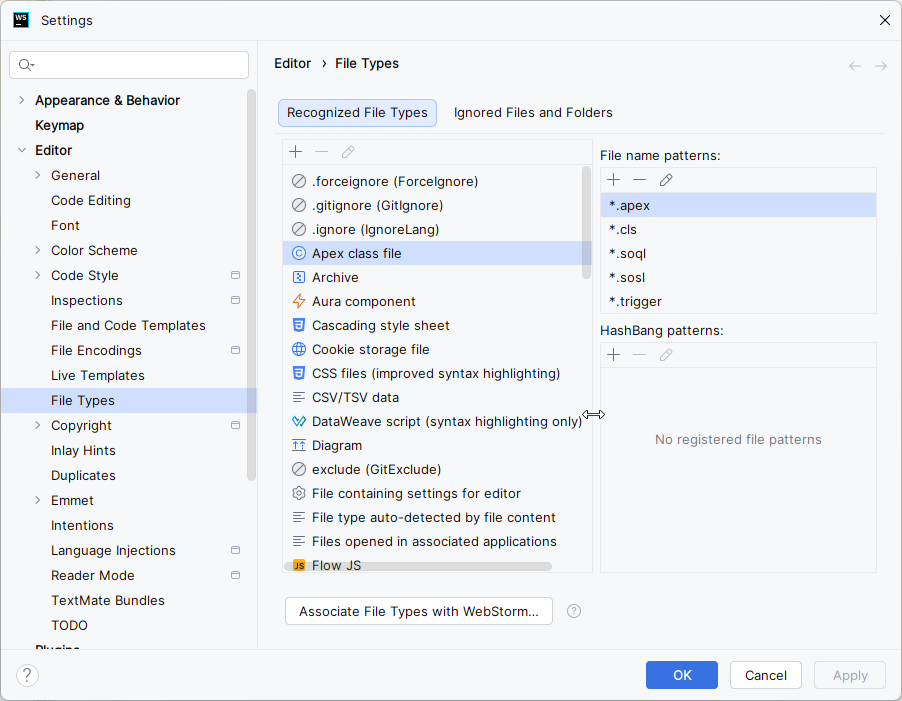Click the Flow JS icon

point(299,566)
